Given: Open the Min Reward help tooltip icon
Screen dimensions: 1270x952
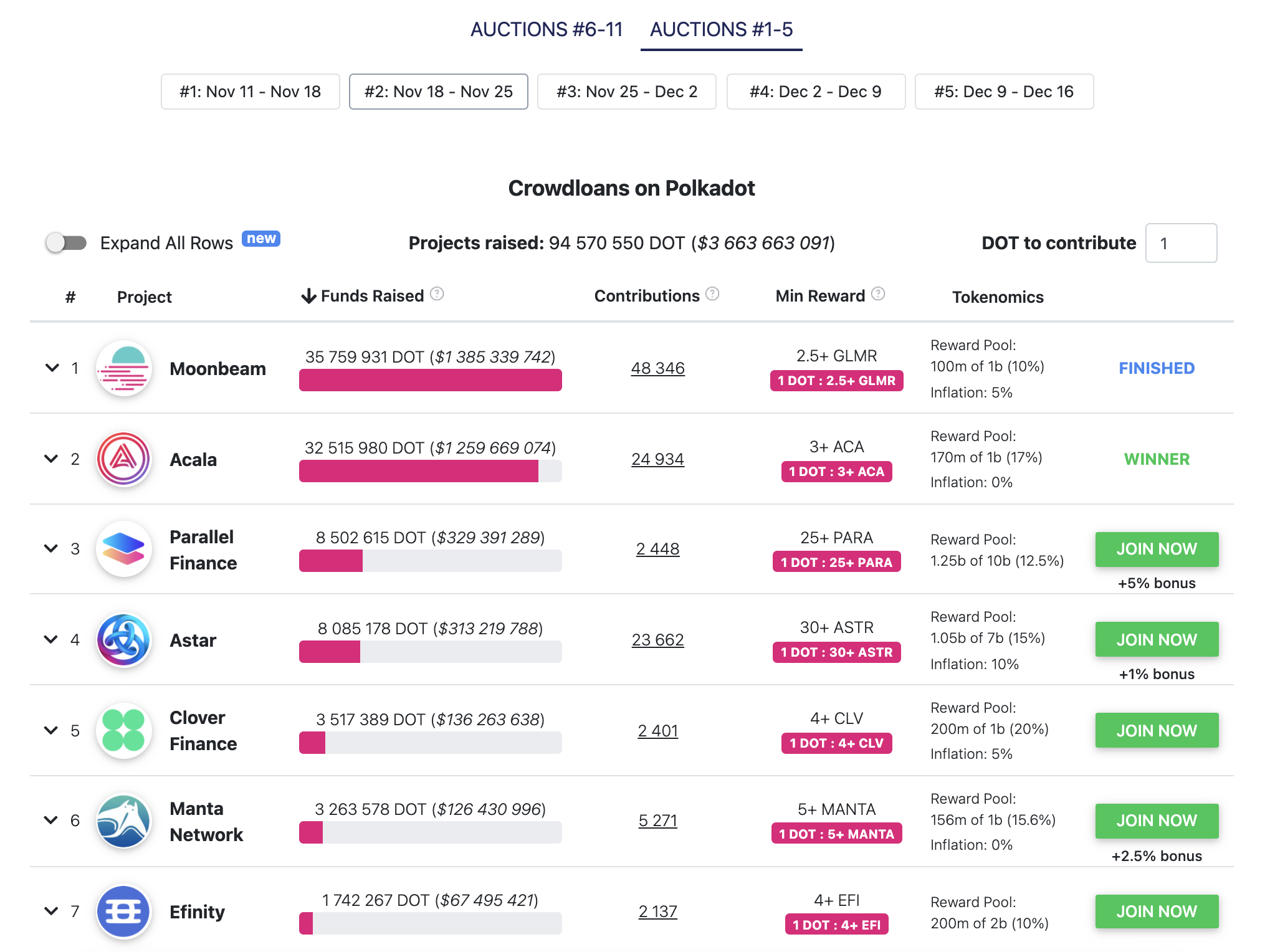Looking at the screenshot, I should (x=877, y=293).
